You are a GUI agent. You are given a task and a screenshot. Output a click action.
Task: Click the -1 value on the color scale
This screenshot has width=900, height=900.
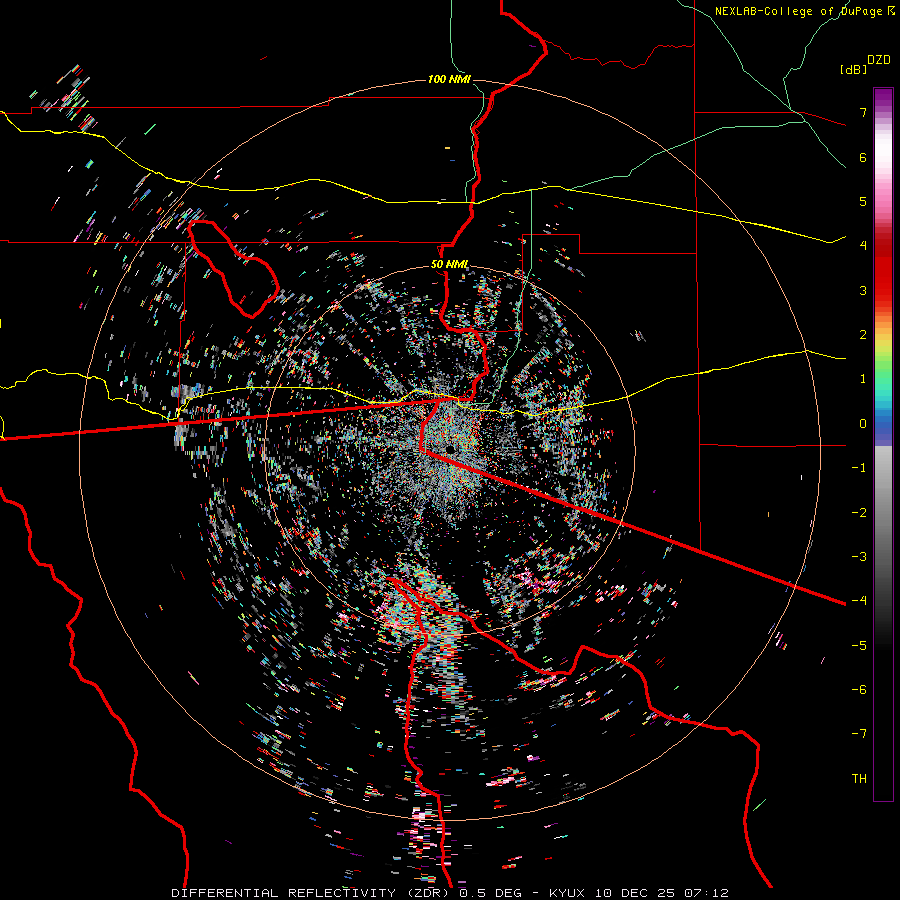click(859, 468)
